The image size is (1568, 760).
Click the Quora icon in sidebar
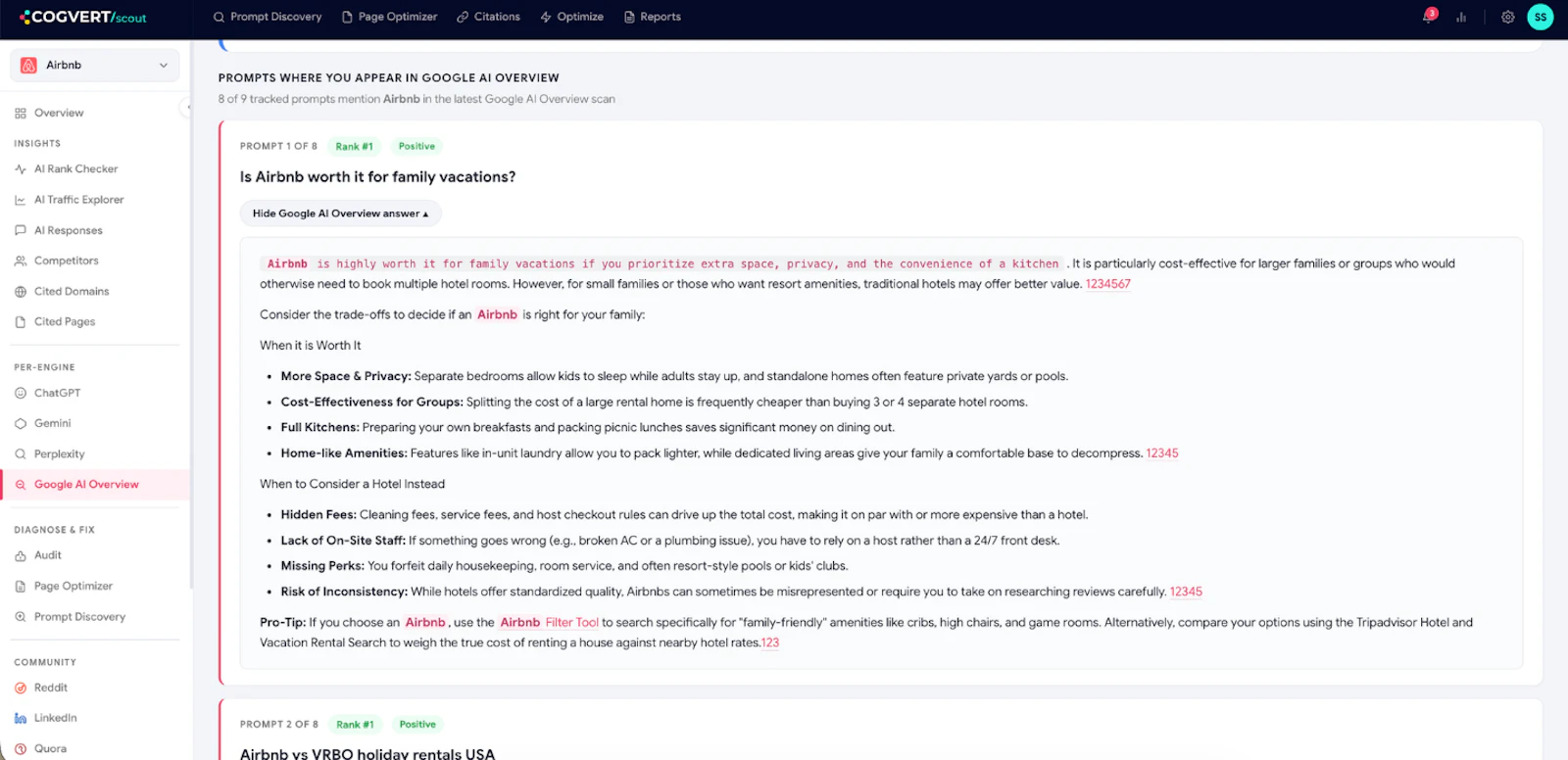point(21,748)
